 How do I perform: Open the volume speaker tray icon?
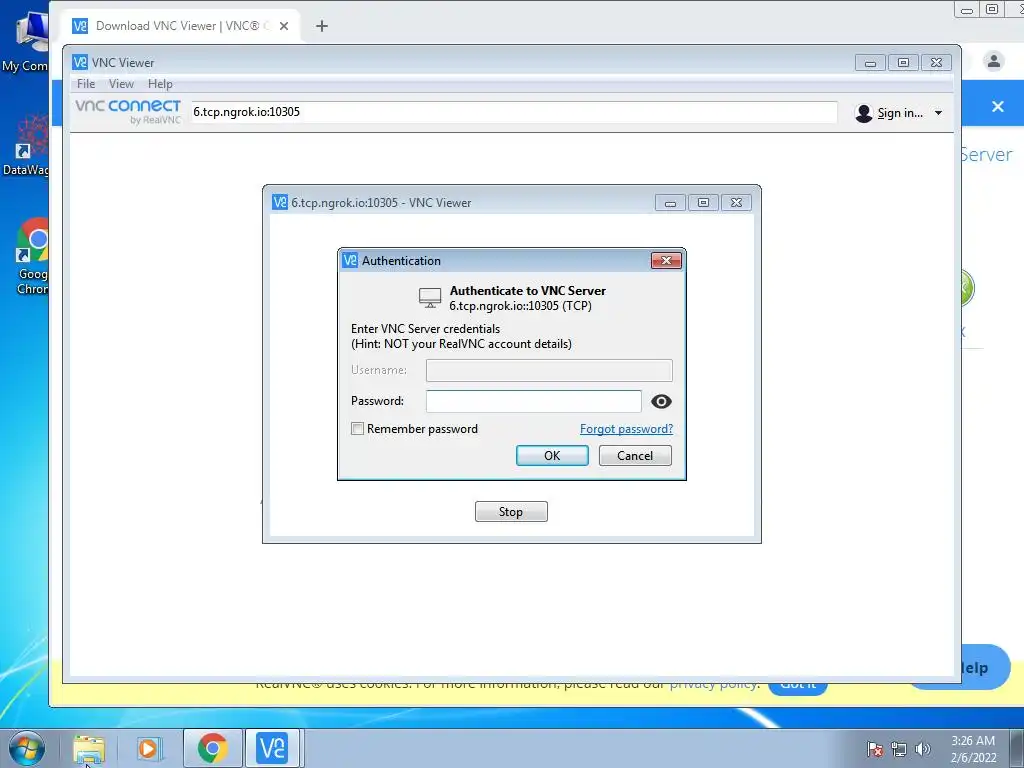(923, 750)
